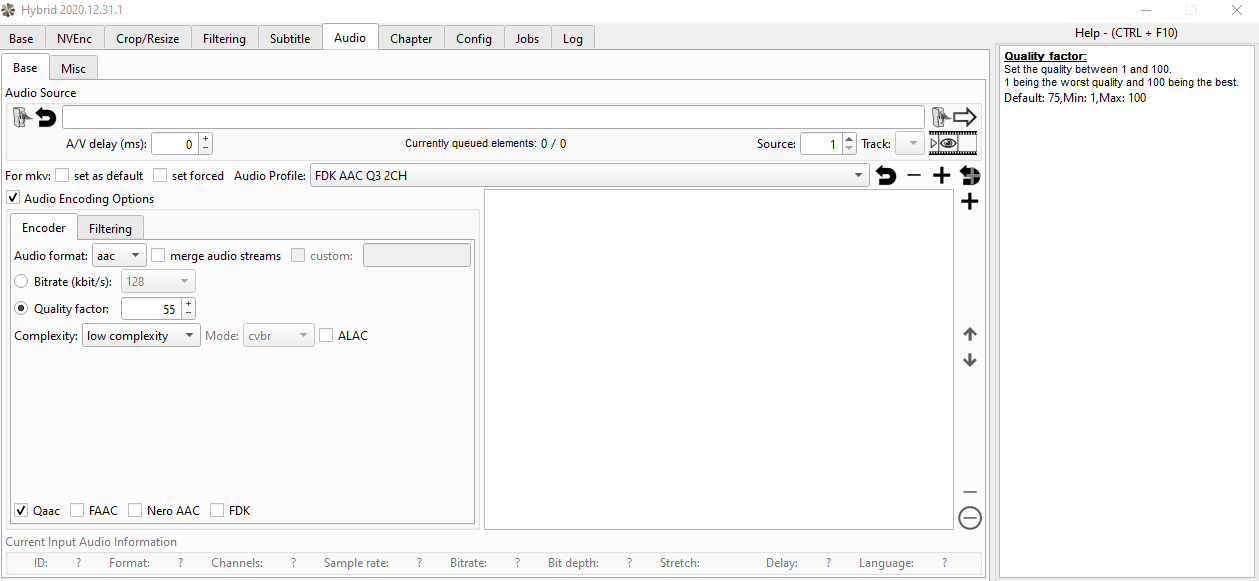Image resolution: width=1259 pixels, height=581 pixels.
Task: Click the circled minus to clear audio queue
Action: 969,518
